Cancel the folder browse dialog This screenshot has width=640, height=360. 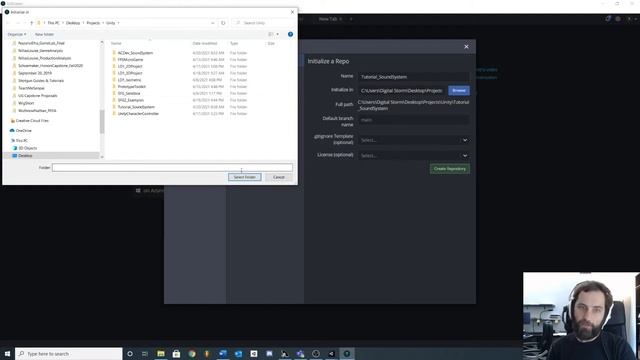click(279, 177)
